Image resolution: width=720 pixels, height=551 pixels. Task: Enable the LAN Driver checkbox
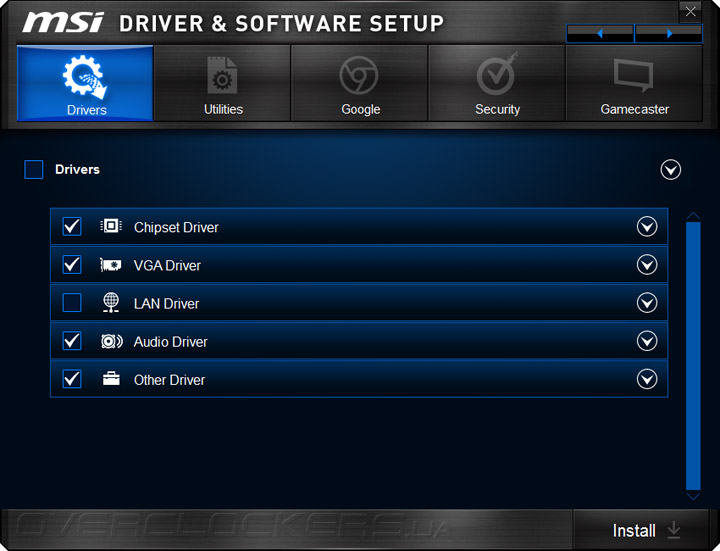(72, 303)
